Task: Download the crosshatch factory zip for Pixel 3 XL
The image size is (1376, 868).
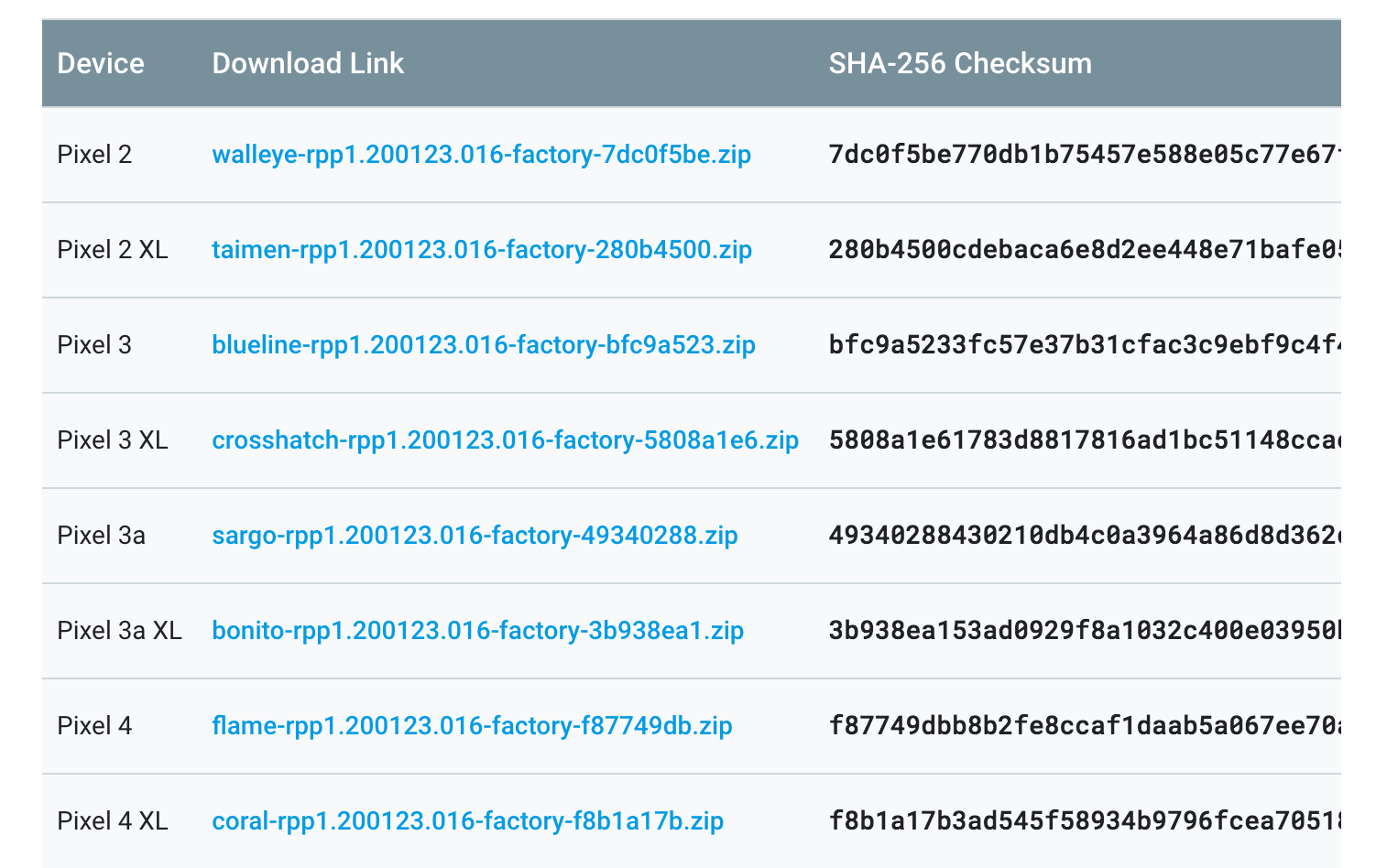Action: pyautogui.click(x=505, y=440)
